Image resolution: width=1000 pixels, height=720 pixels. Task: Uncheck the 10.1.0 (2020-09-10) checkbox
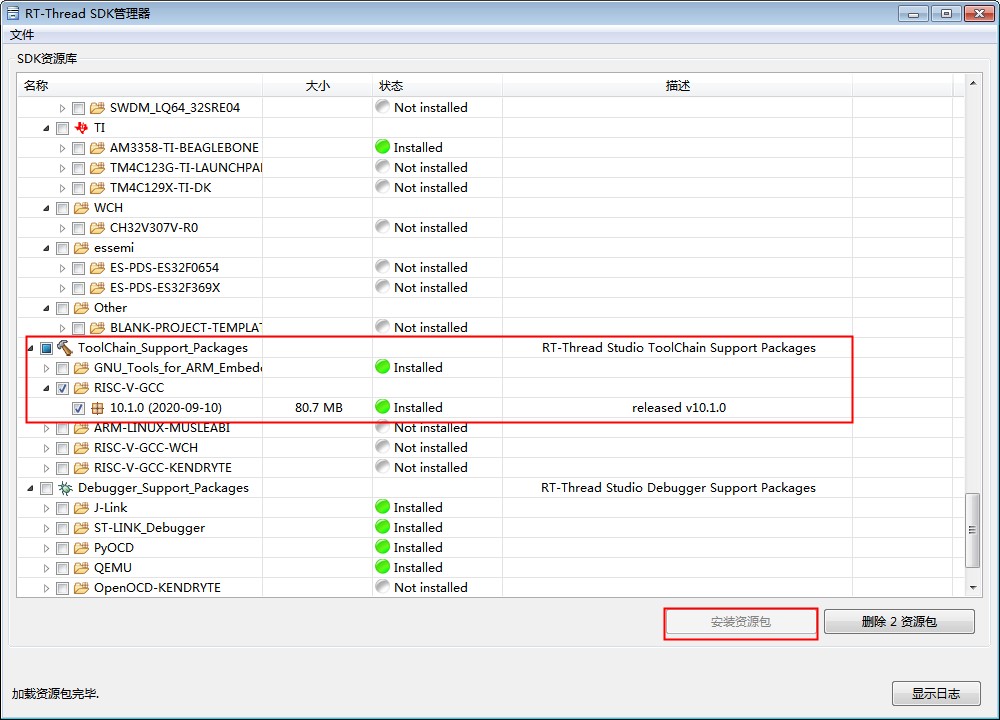point(78,408)
